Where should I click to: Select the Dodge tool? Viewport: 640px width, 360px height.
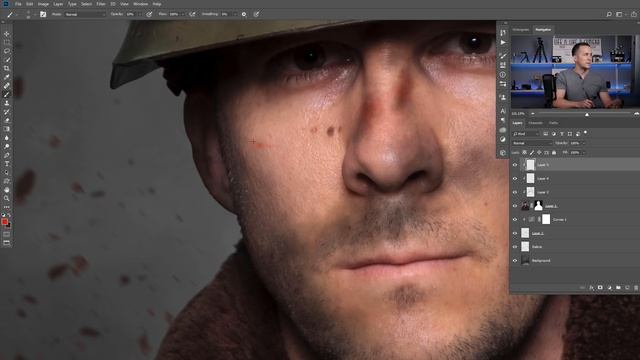click(7, 147)
